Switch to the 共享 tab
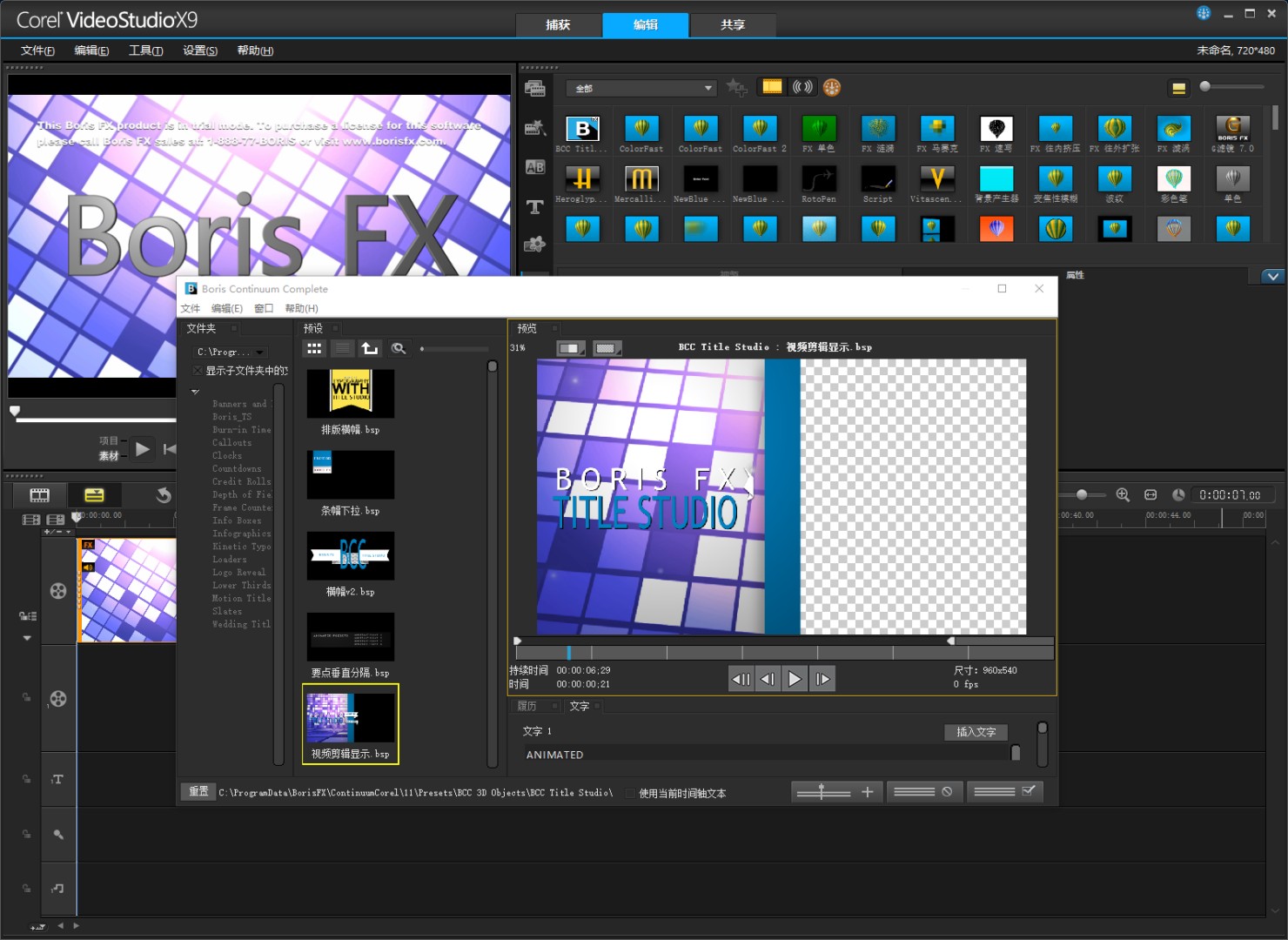This screenshot has width=1288, height=940. click(x=733, y=24)
